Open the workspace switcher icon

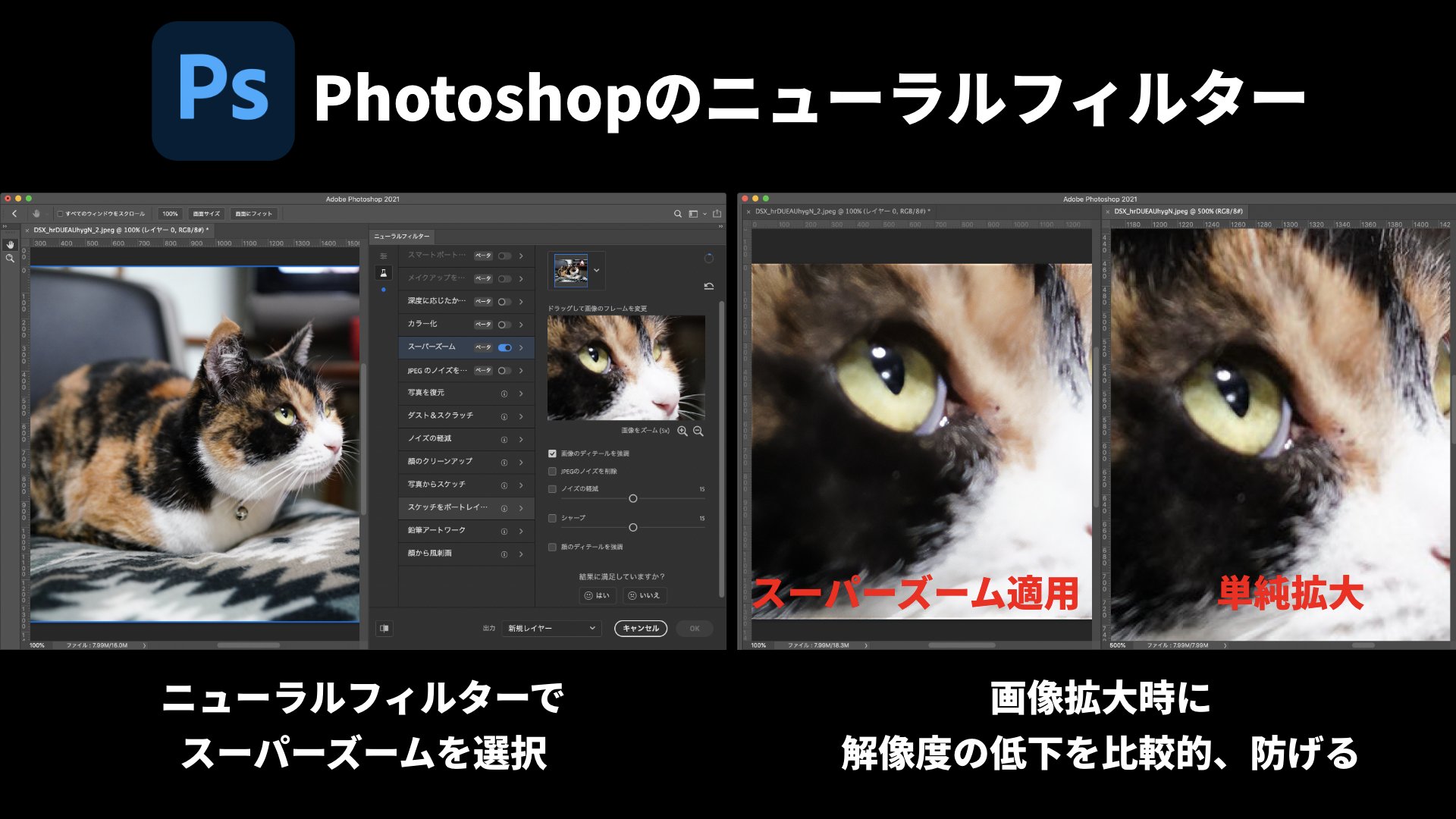click(692, 214)
